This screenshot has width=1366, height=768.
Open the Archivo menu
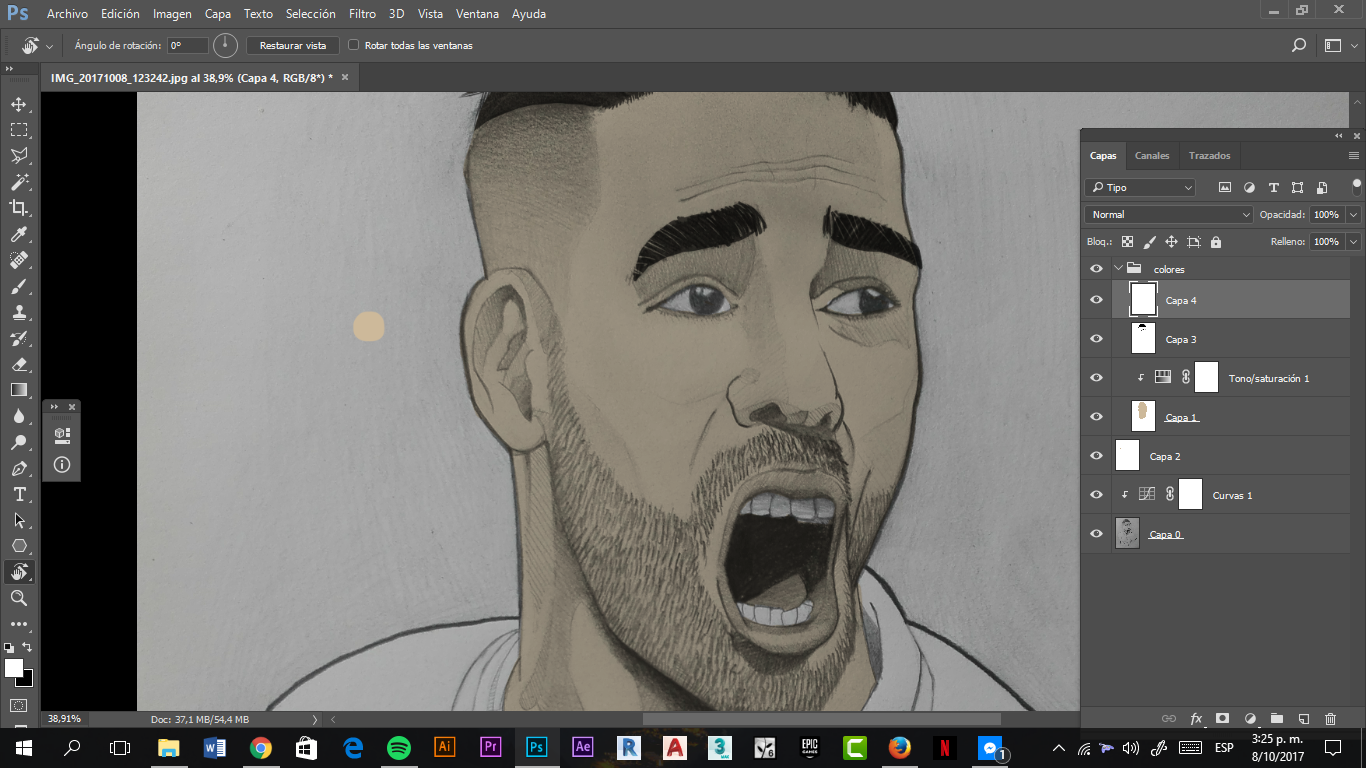point(67,14)
